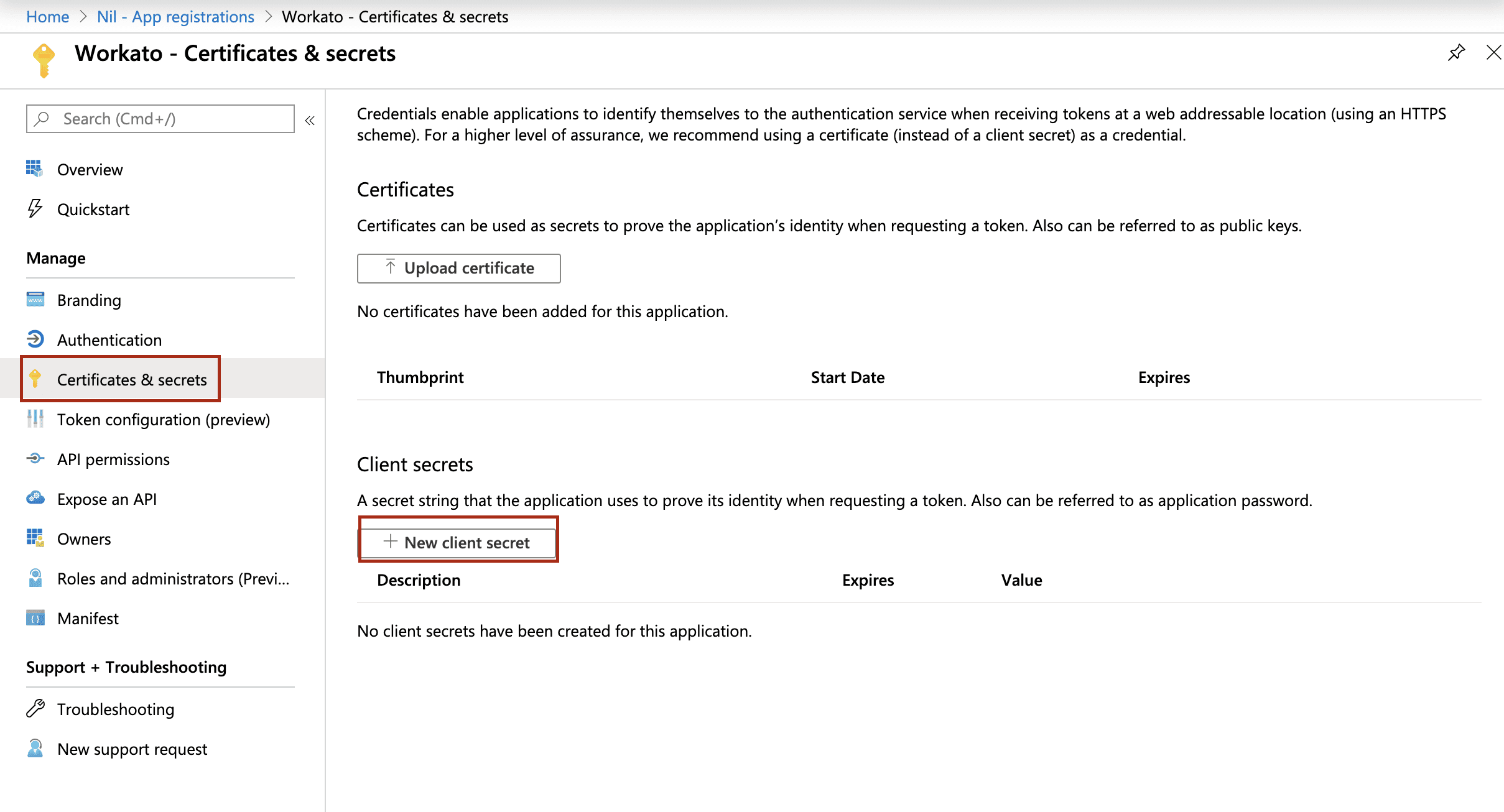Image resolution: width=1504 pixels, height=812 pixels.
Task: Click the Overview grid icon in sidebar
Action: click(x=34, y=168)
